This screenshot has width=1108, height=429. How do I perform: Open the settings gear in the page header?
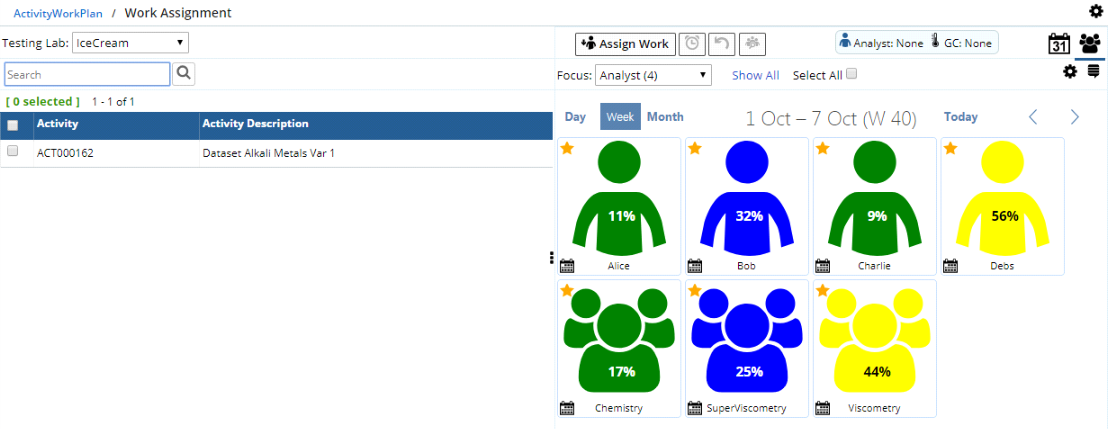pyautogui.click(x=1095, y=12)
